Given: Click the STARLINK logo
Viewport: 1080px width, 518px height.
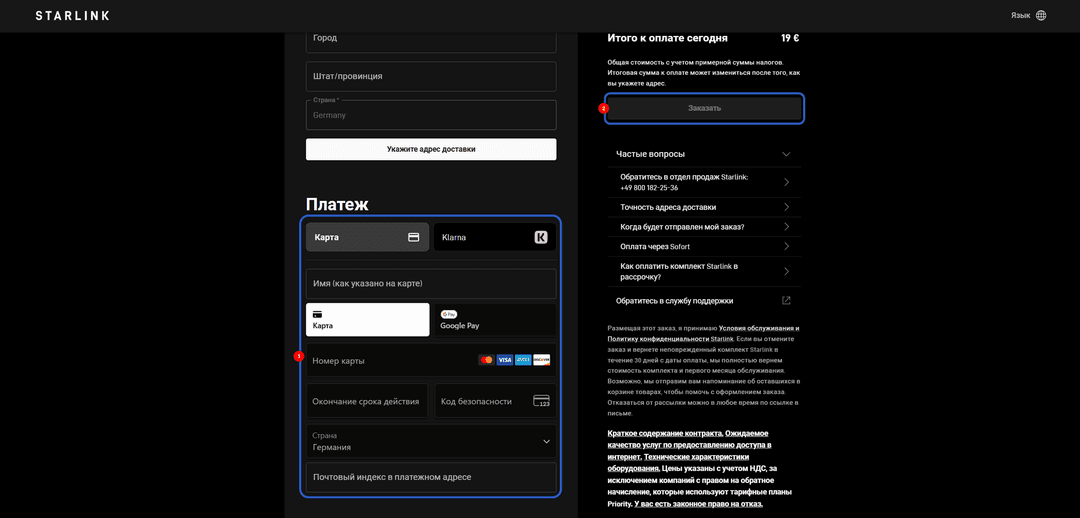Looking at the screenshot, I should pyautogui.click(x=72, y=16).
